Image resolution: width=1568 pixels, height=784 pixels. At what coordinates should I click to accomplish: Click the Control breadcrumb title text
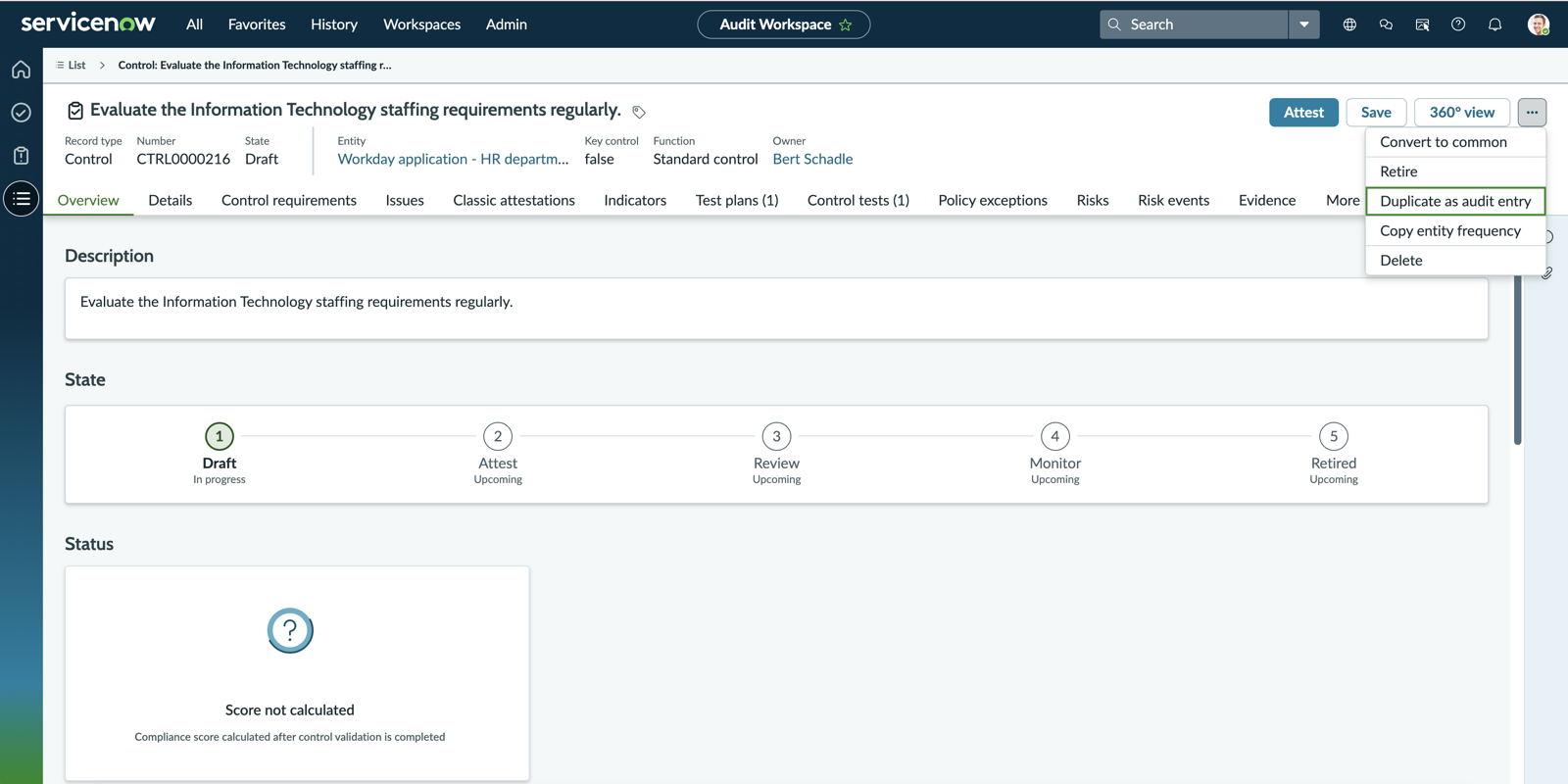pyautogui.click(x=255, y=65)
